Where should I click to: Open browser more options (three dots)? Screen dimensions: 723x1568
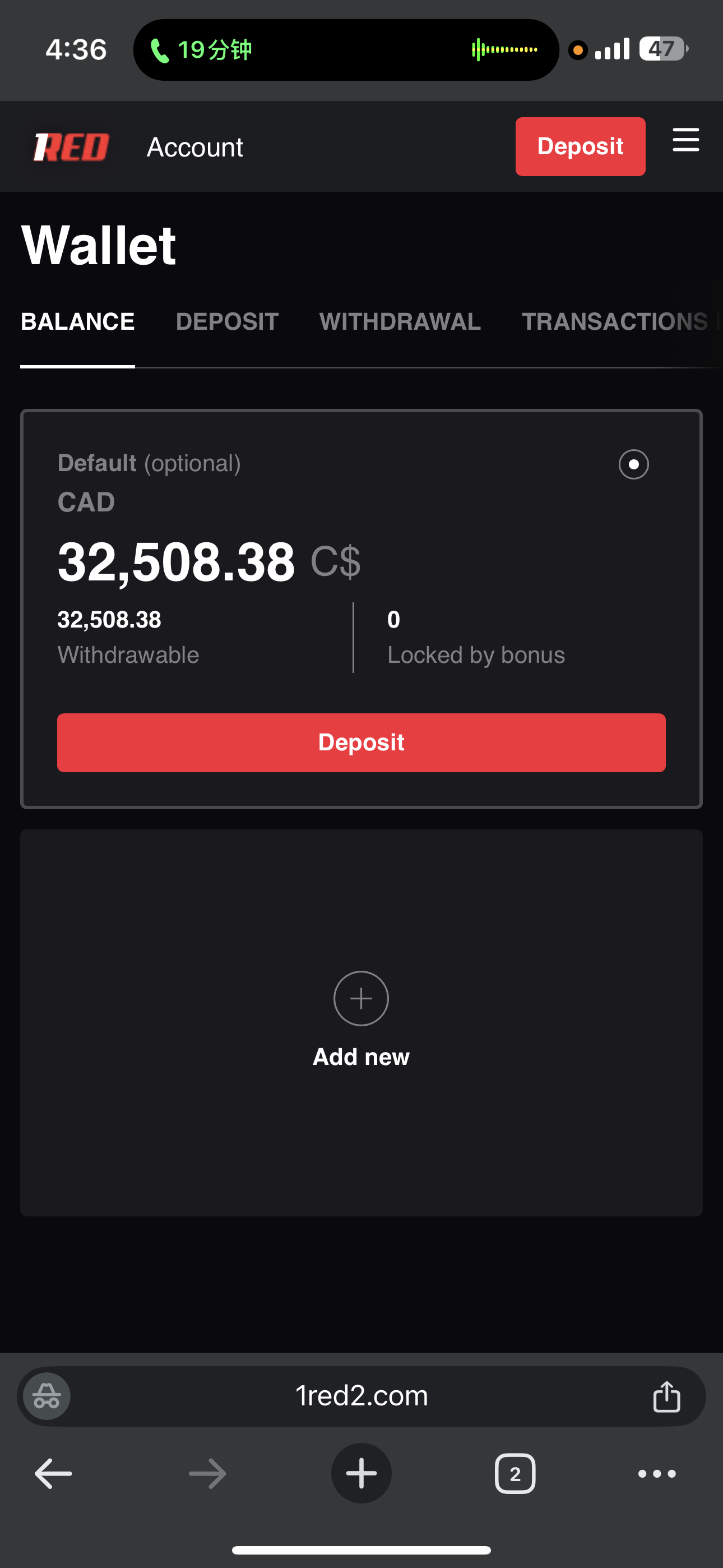point(657,1474)
